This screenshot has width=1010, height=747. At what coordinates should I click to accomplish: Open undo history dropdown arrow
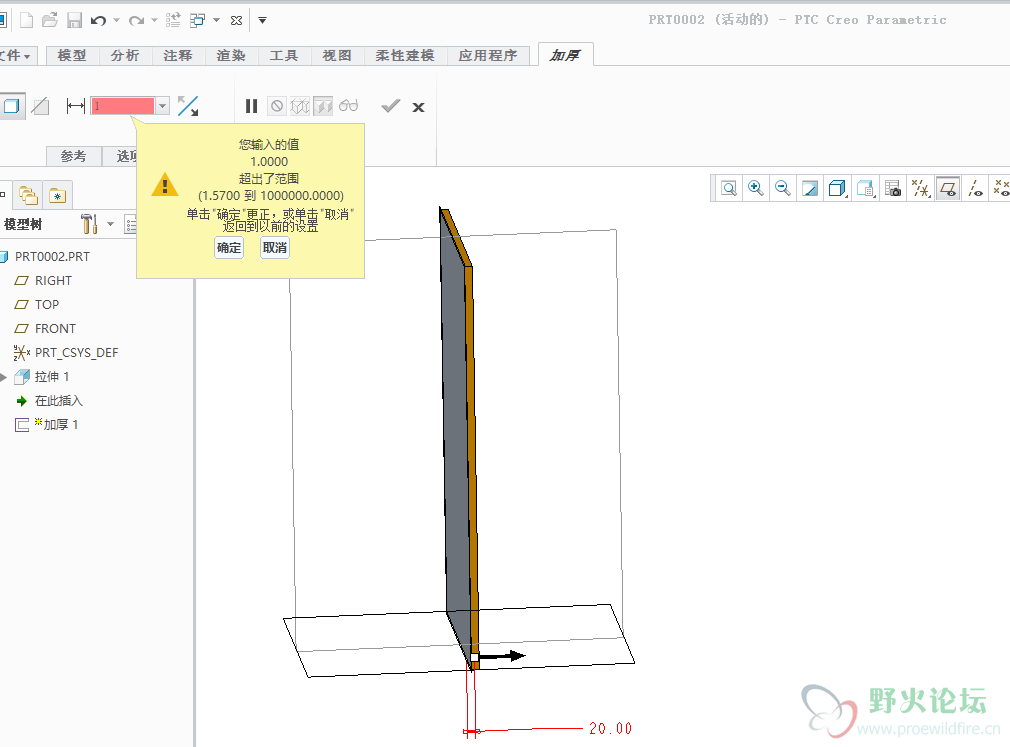click(117, 21)
